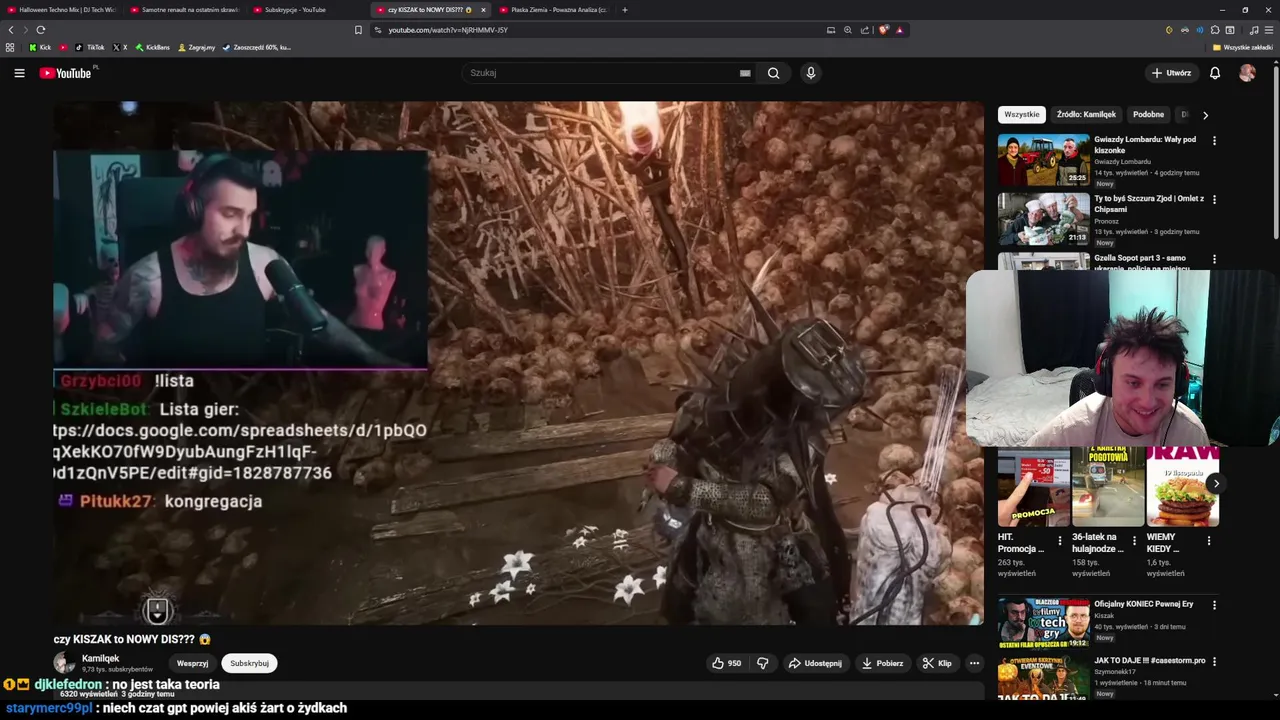
Task: Open options for Gwiazdy Lombardu video
Action: [1214, 141]
